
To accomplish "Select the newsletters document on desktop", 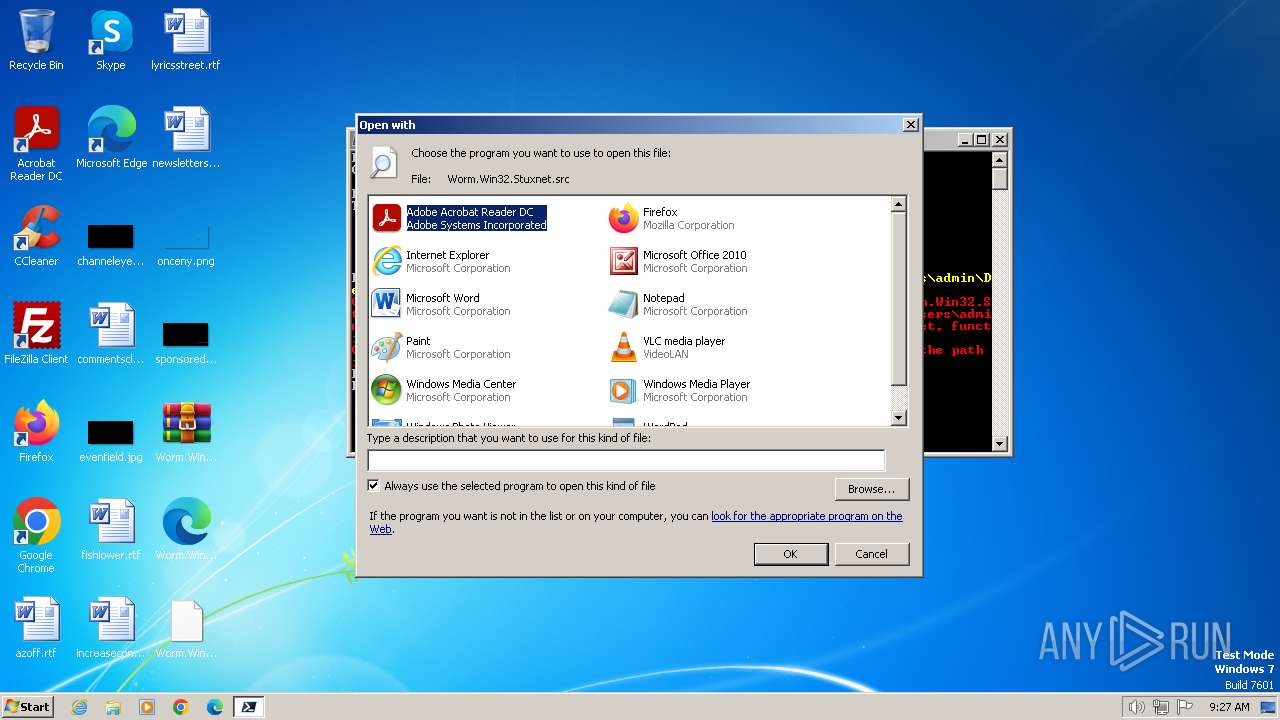I will tap(186, 138).
